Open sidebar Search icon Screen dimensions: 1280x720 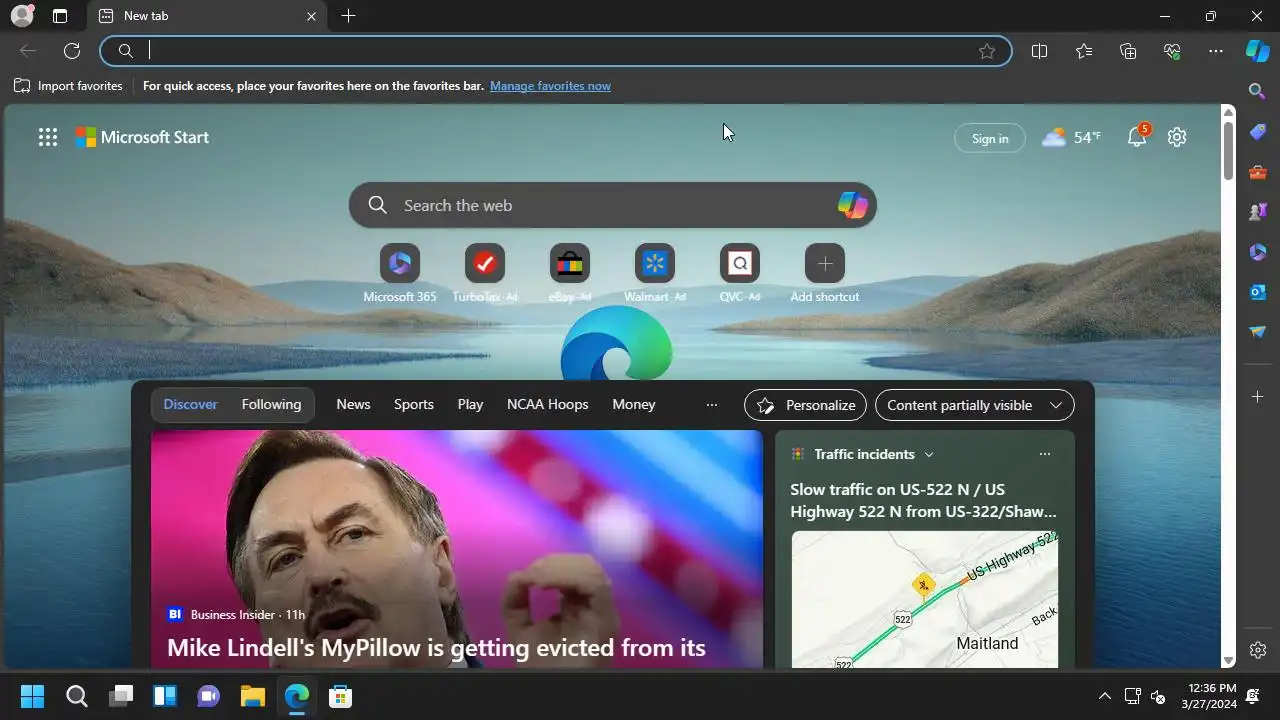click(1258, 91)
